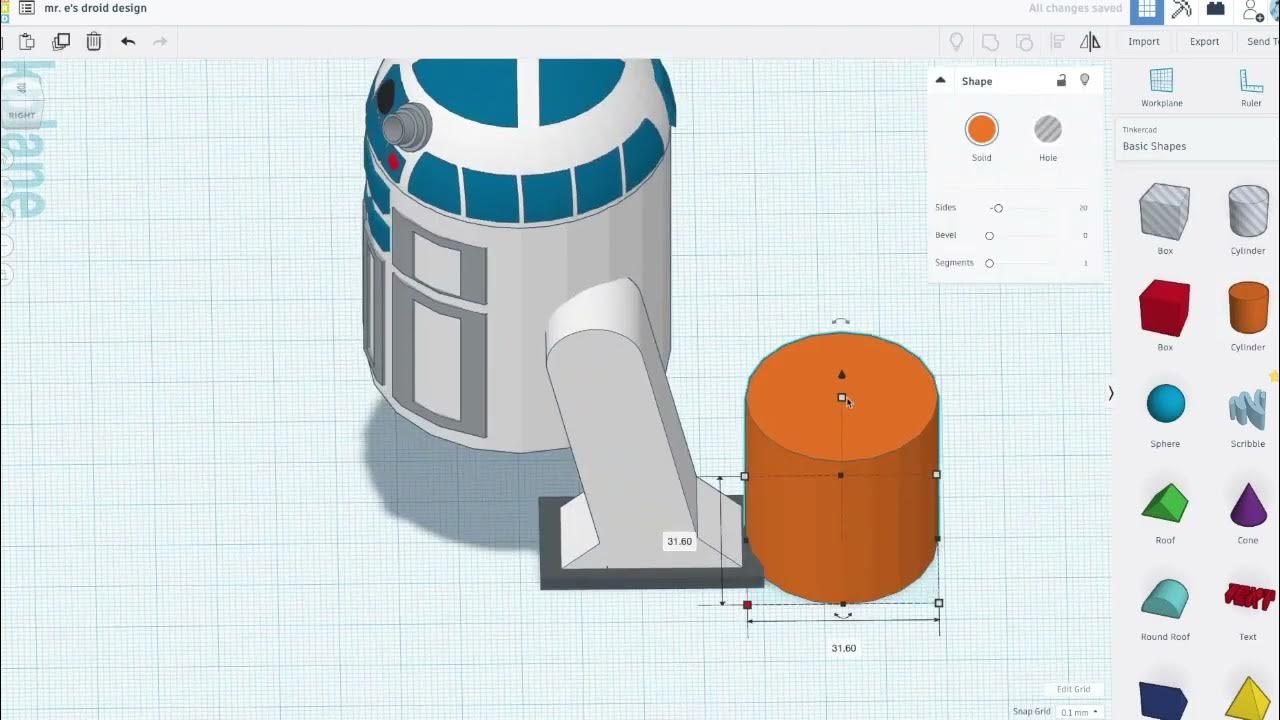
Task: Select the Workplane tool
Action: click(1161, 88)
